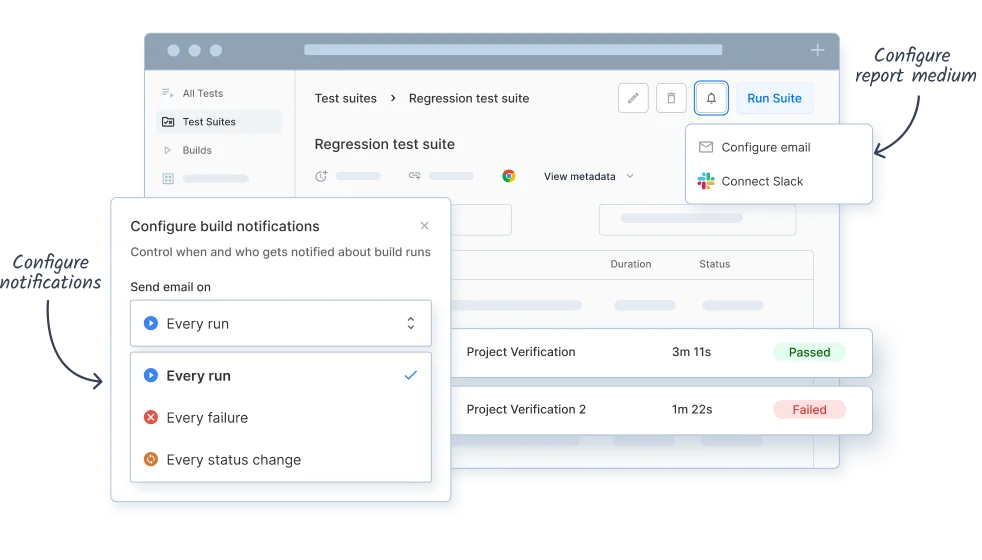
Task: Click the Regression test suite page heading
Action: click(x=385, y=144)
